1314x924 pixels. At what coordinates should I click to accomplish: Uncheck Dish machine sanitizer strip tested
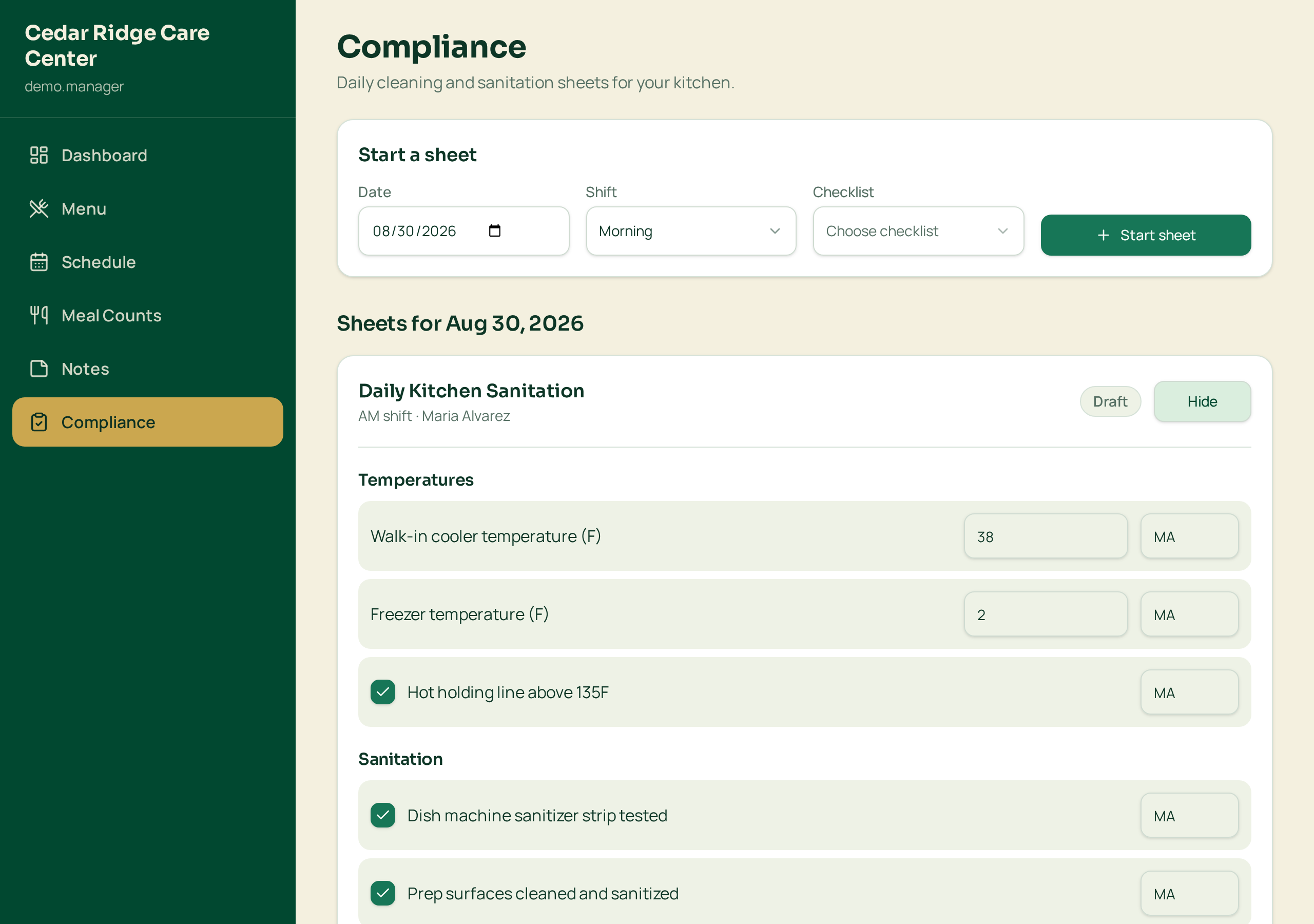tap(382, 815)
